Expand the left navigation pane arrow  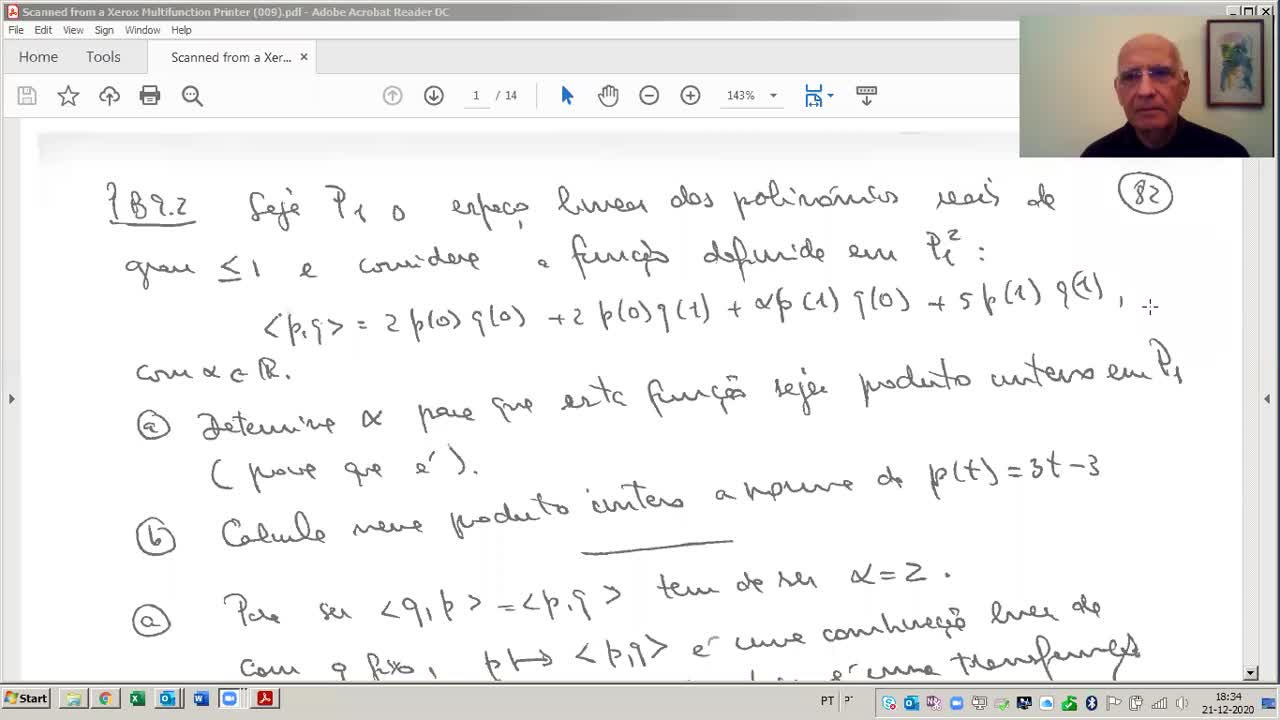point(11,399)
